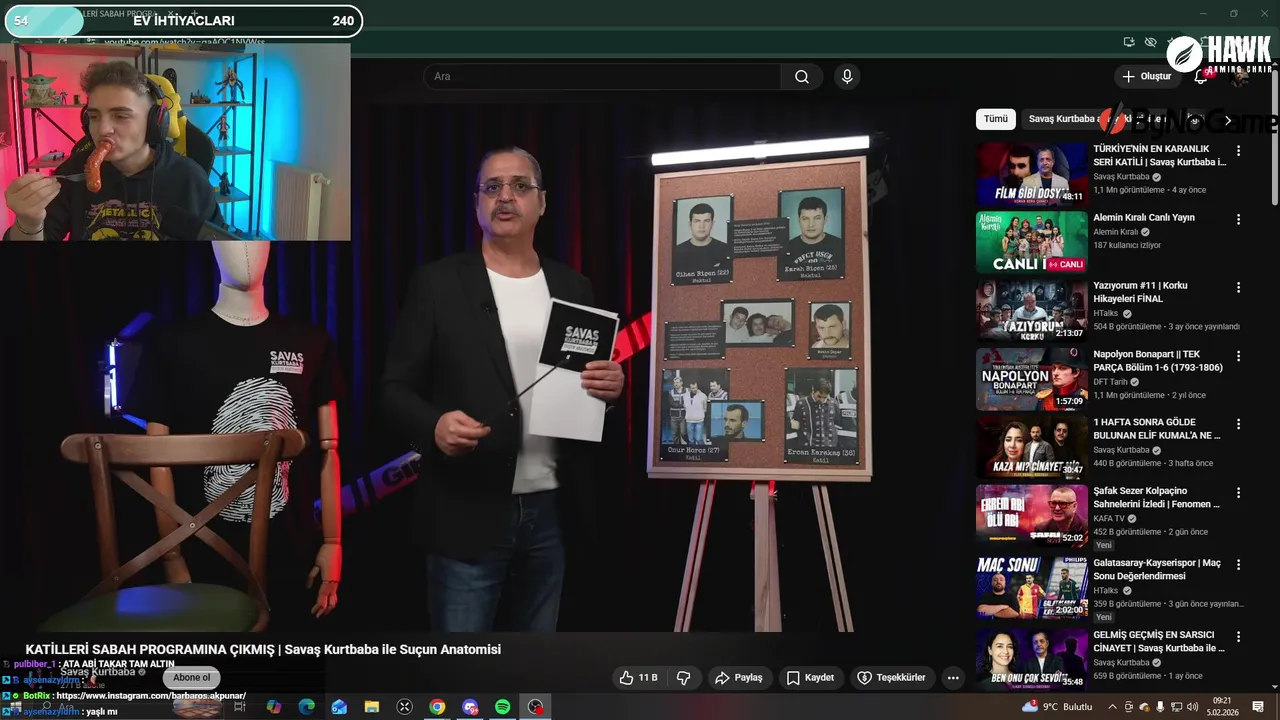The width and height of the screenshot is (1280, 720).
Task: Click the YouTube search magnifier button
Action: point(802,77)
